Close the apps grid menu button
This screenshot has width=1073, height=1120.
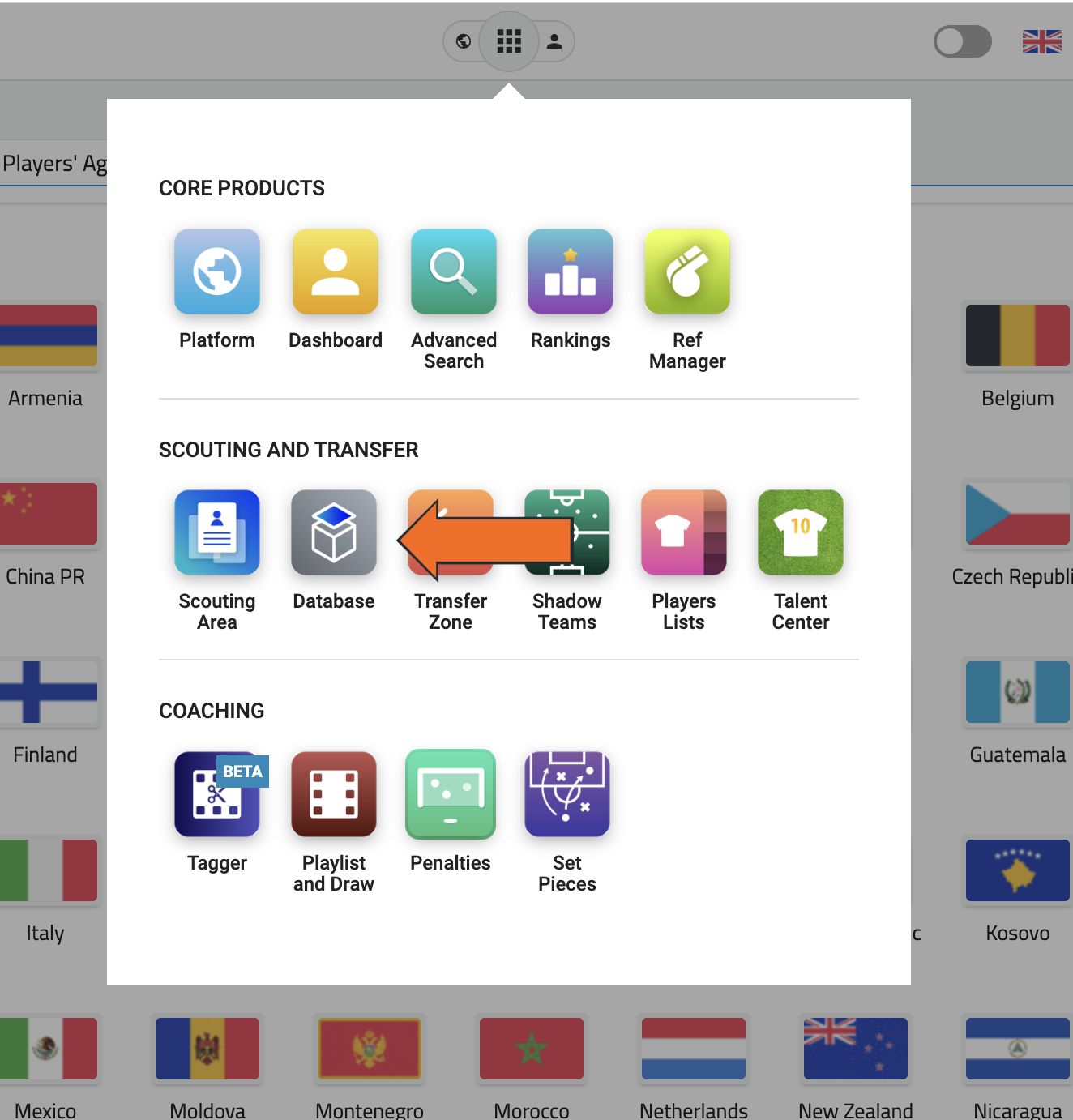click(509, 41)
